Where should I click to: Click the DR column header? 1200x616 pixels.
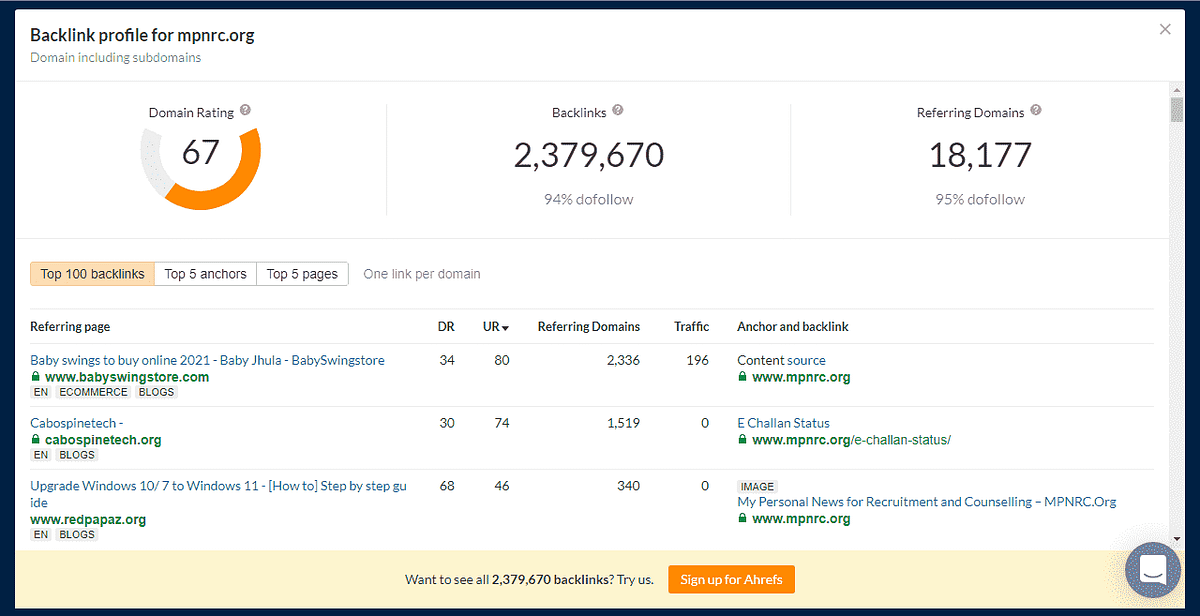[x=446, y=327]
